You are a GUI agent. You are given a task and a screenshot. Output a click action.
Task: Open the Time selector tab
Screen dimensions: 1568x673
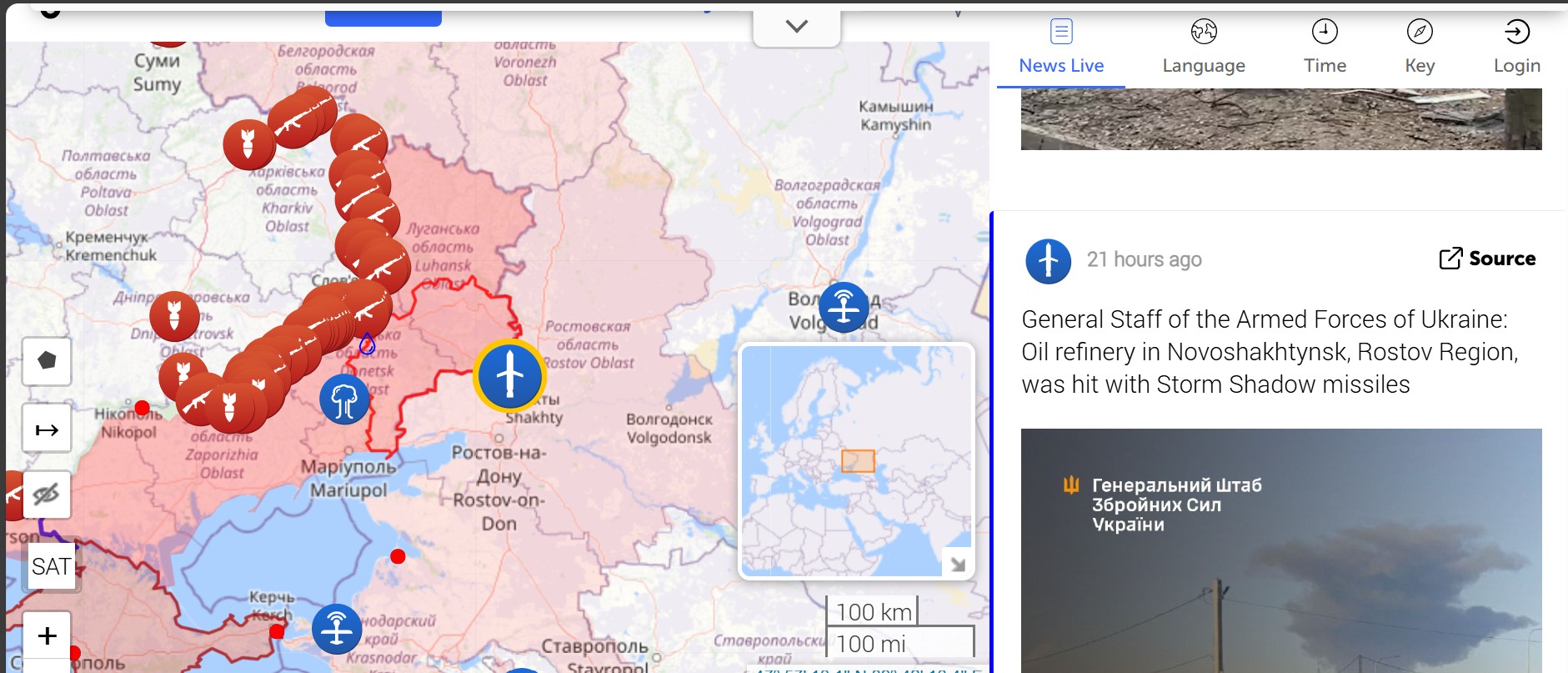(x=1325, y=48)
